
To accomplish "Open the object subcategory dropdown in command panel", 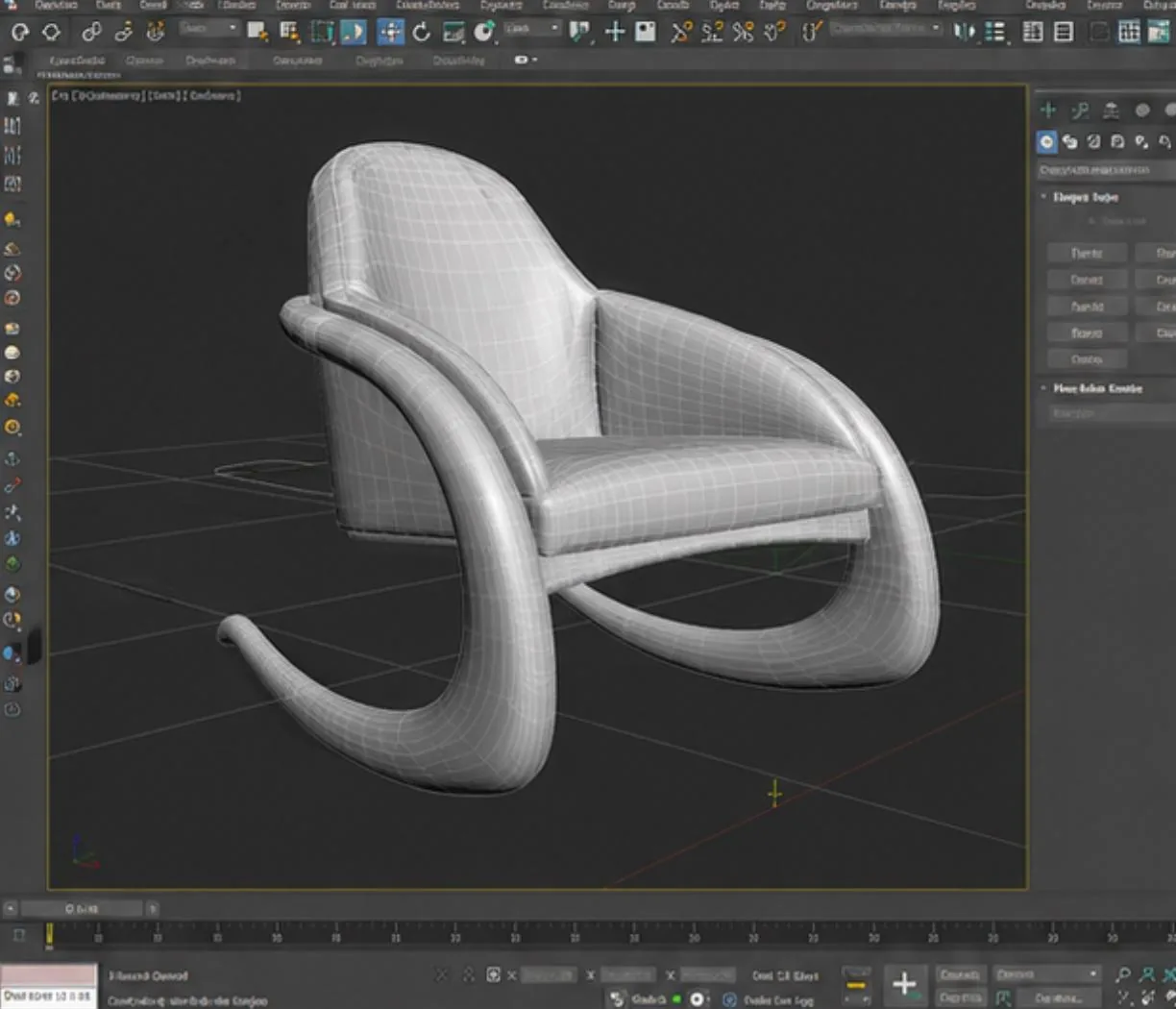I will click(x=1105, y=170).
